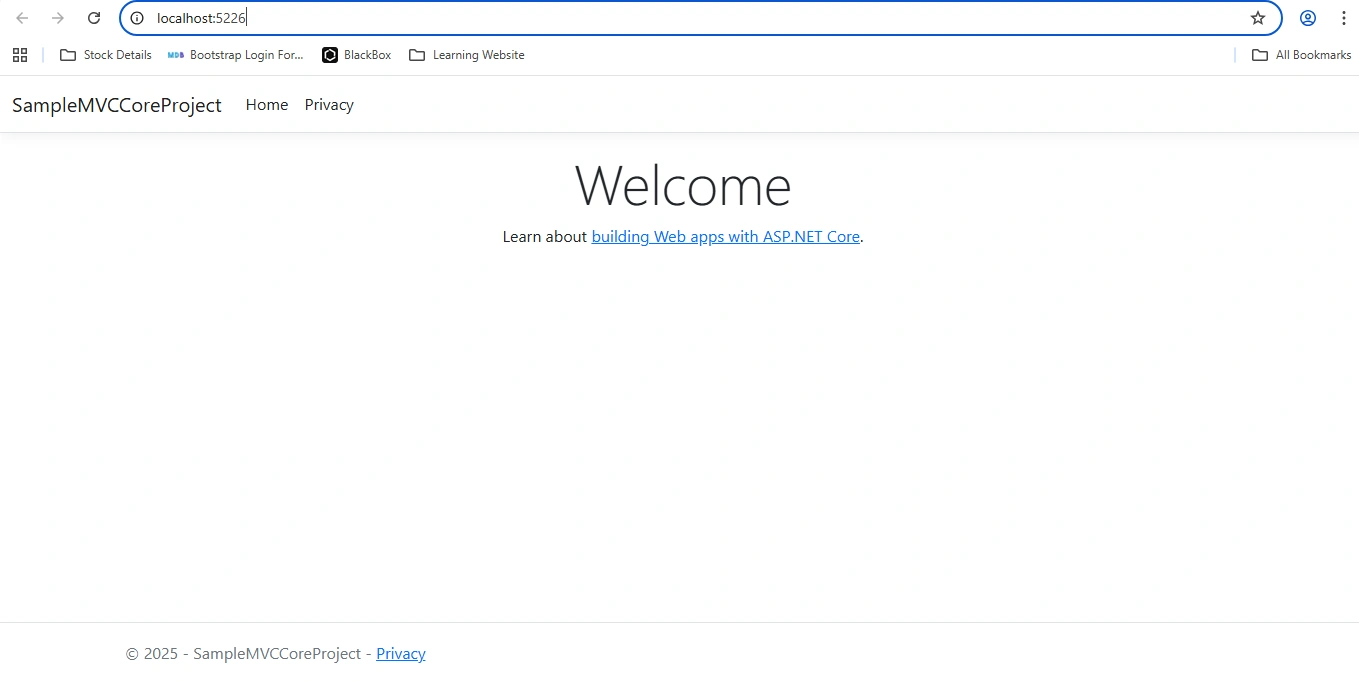The height and width of the screenshot is (681, 1359).
Task: Go to Home in navbar
Action: (267, 105)
